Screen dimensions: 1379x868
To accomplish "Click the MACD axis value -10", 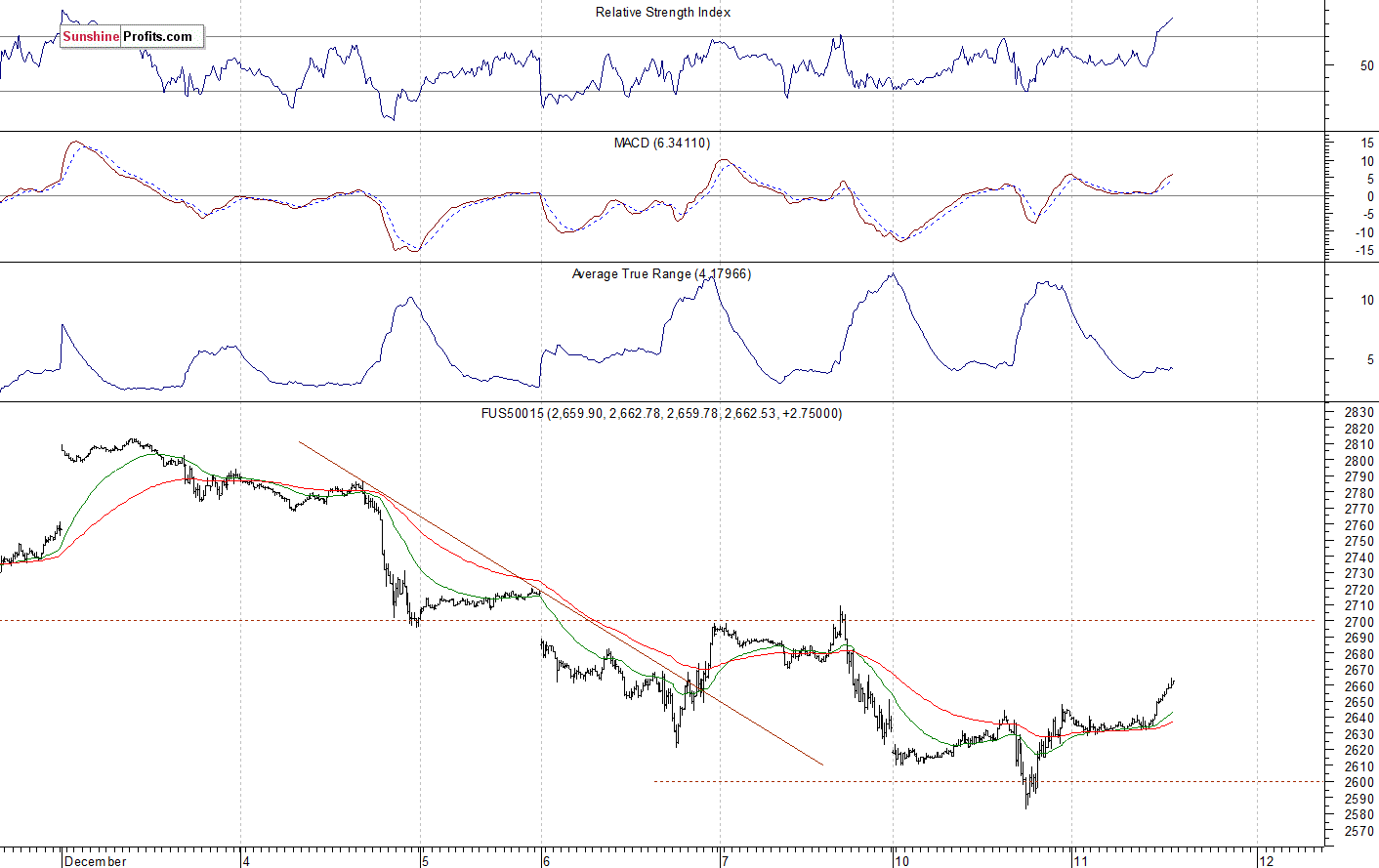I will [1365, 233].
